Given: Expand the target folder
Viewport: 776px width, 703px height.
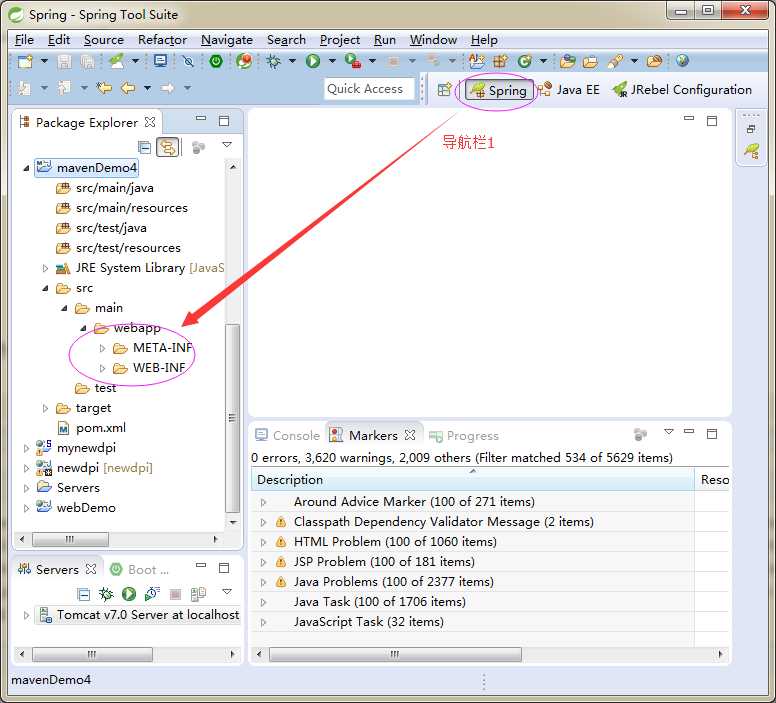Looking at the screenshot, I should point(45,408).
